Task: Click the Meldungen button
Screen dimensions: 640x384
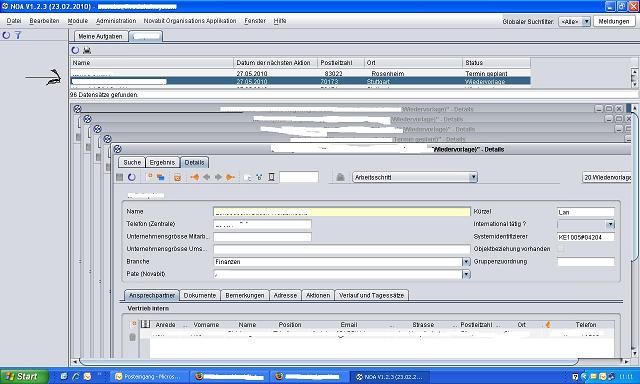Action: pyautogui.click(x=614, y=21)
